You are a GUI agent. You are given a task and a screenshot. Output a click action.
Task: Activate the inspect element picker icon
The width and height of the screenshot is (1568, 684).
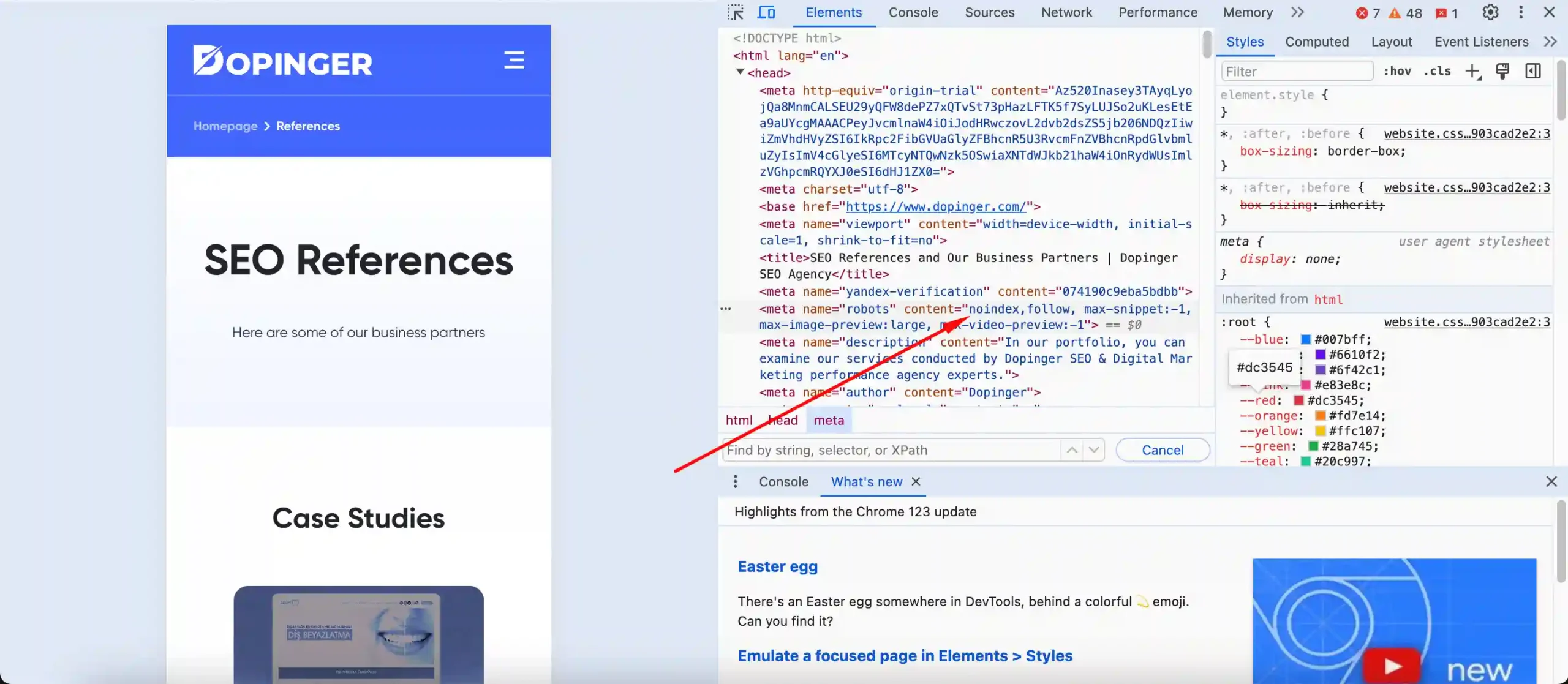(736, 12)
